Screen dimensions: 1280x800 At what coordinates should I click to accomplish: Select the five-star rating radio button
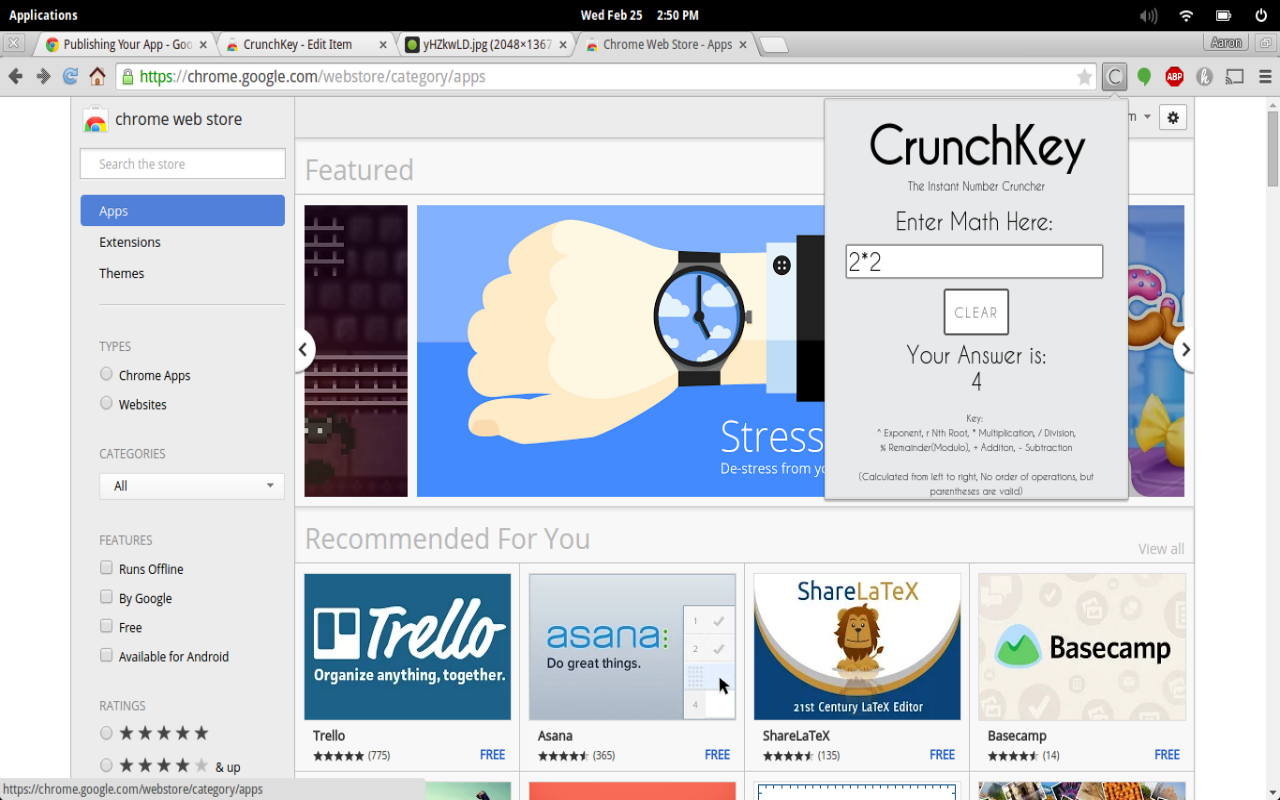click(106, 733)
